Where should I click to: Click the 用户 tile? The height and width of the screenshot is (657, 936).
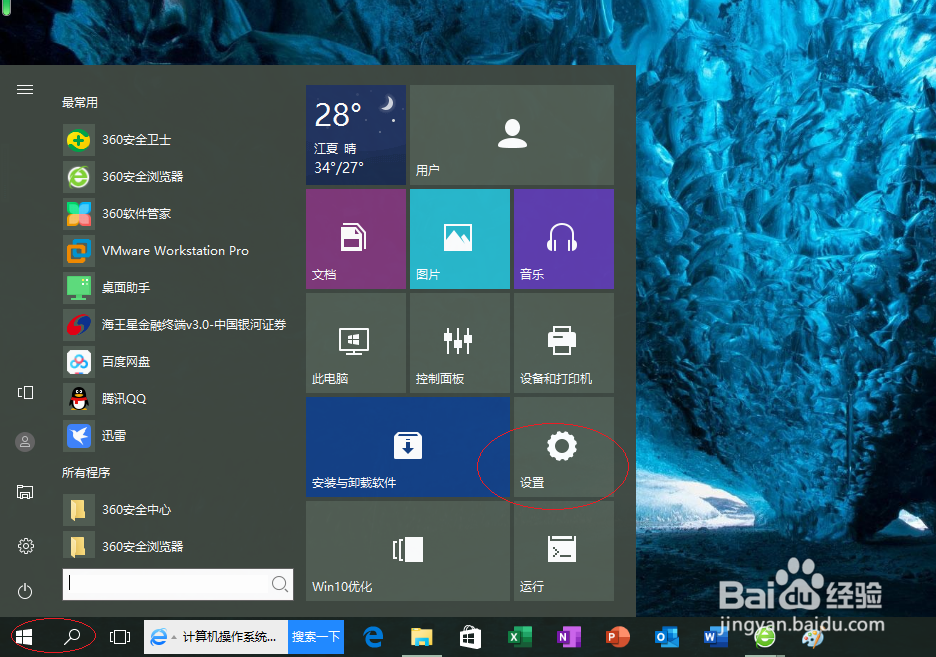coord(512,135)
